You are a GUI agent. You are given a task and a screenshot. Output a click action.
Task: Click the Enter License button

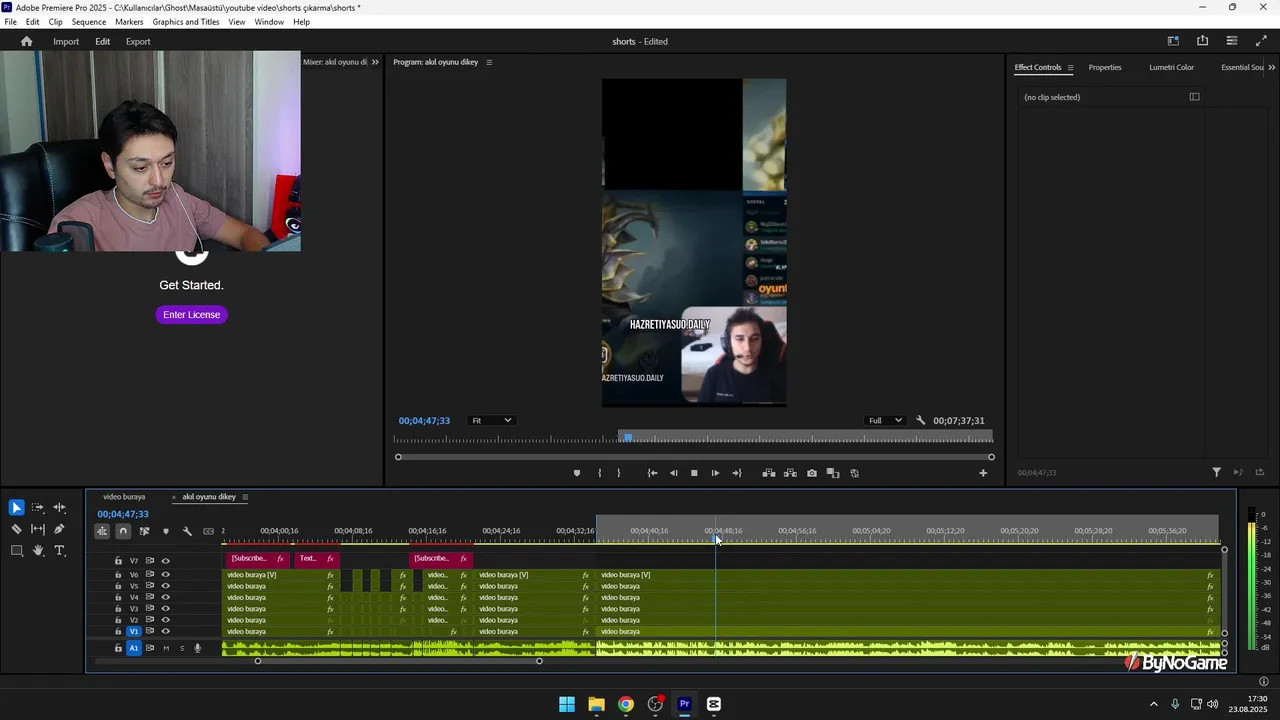191,315
